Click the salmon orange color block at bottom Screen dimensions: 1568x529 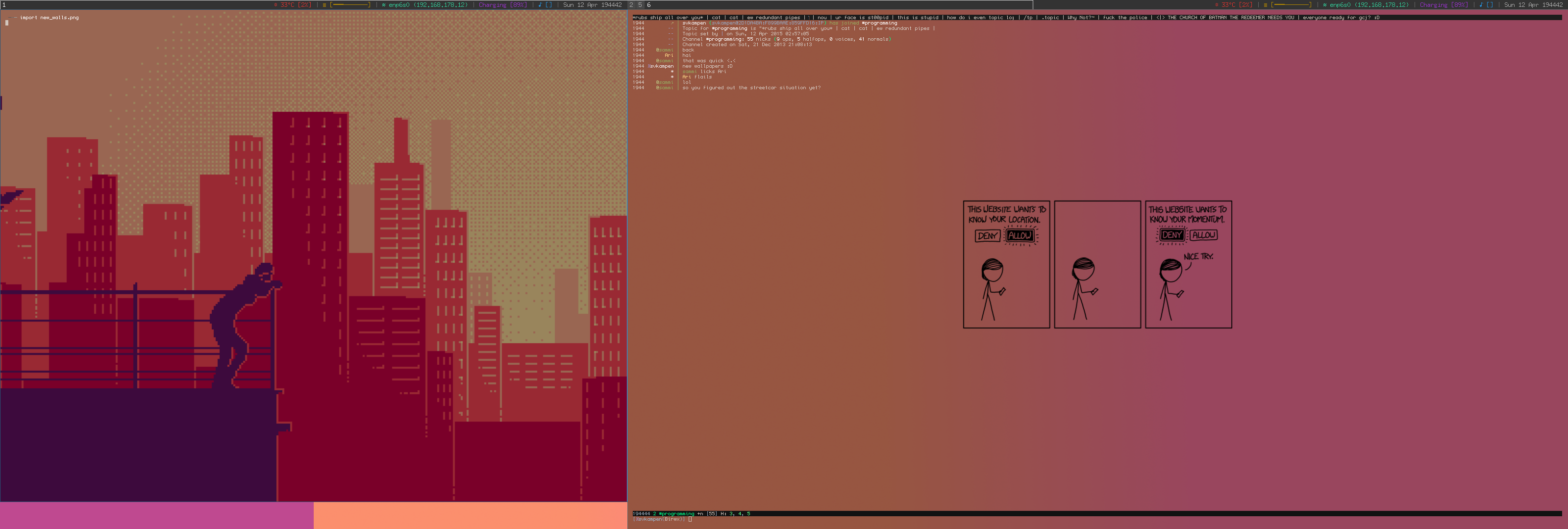[470, 515]
